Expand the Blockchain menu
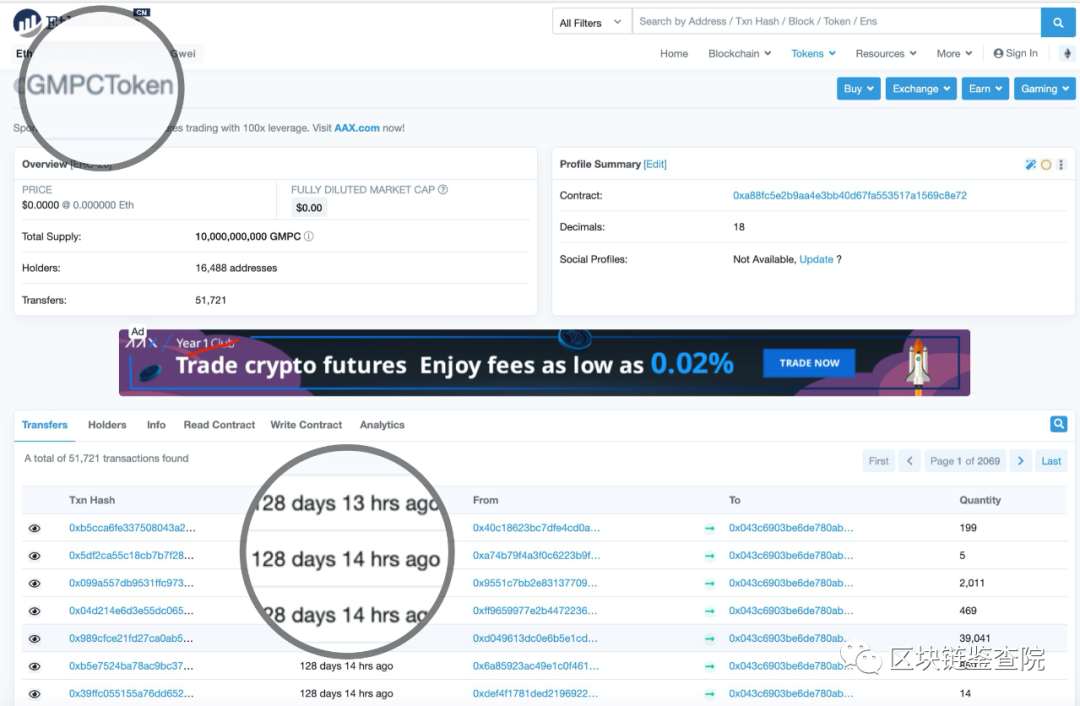Screen dimensions: 1080x706 tap(740, 53)
